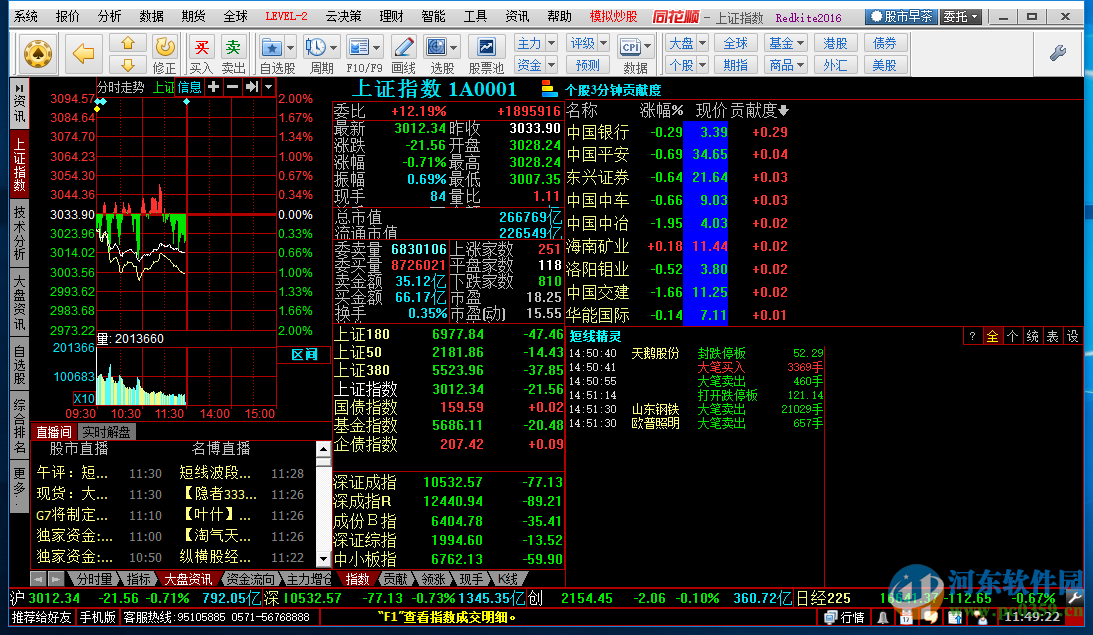Expand the 自选股 dropdown arrow
Screen dimensions: 1093x635
pos(290,47)
